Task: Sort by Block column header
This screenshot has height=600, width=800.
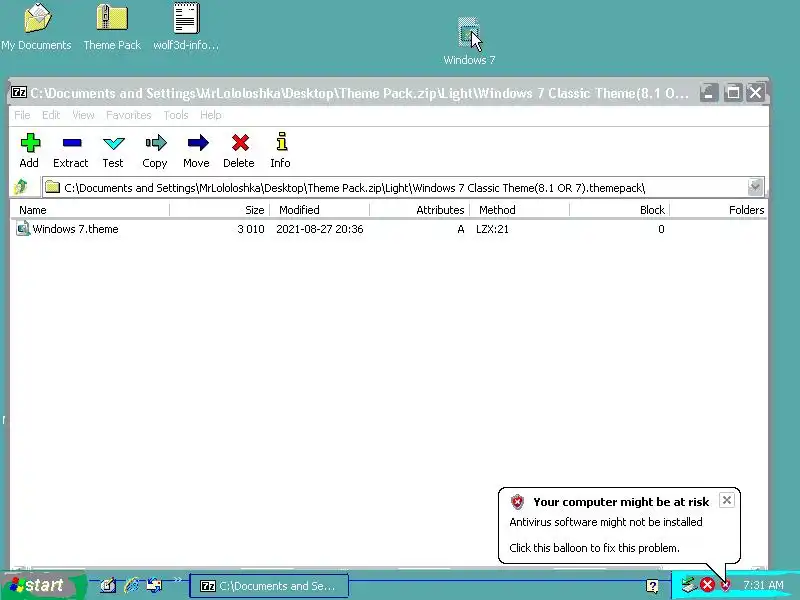Action: coord(620,210)
